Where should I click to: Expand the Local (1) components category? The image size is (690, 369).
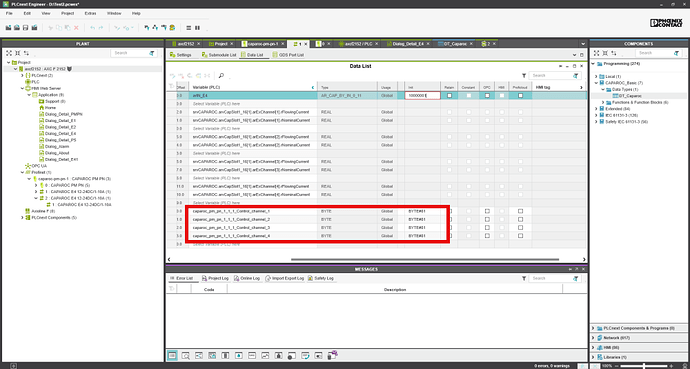pyautogui.click(x=597, y=77)
